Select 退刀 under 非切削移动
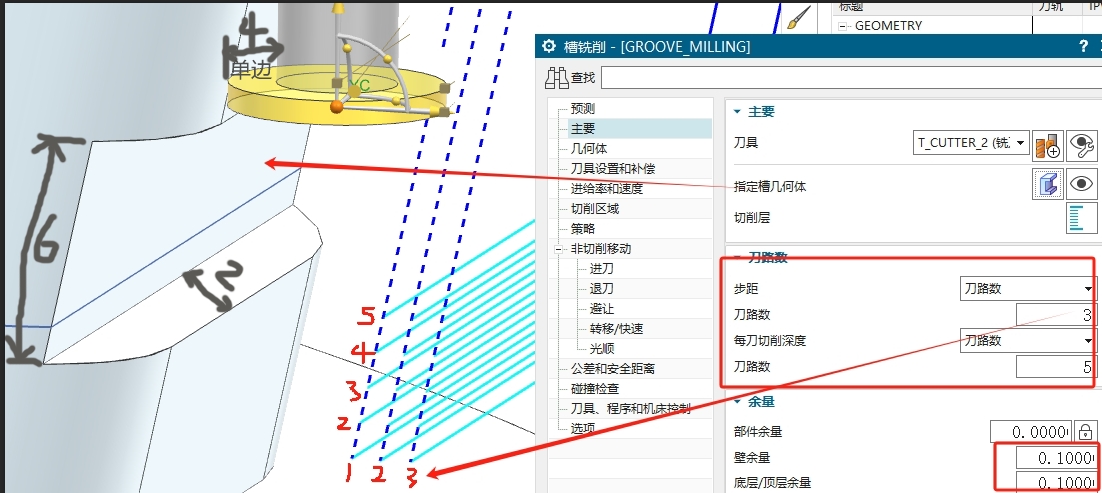1102x493 pixels. pos(602,288)
